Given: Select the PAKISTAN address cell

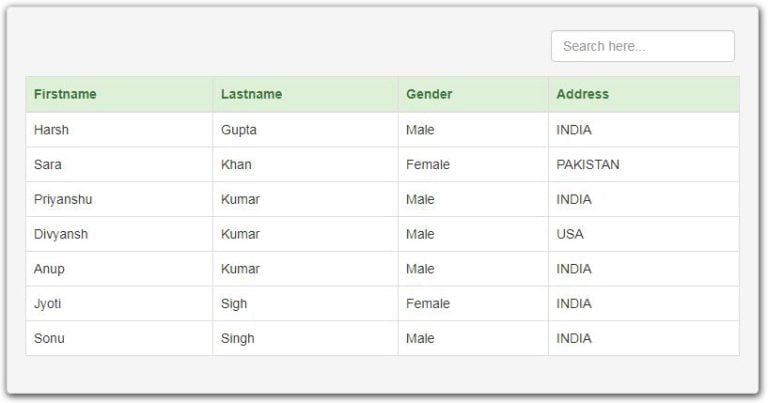Looking at the screenshot, I should pos(588,165).
